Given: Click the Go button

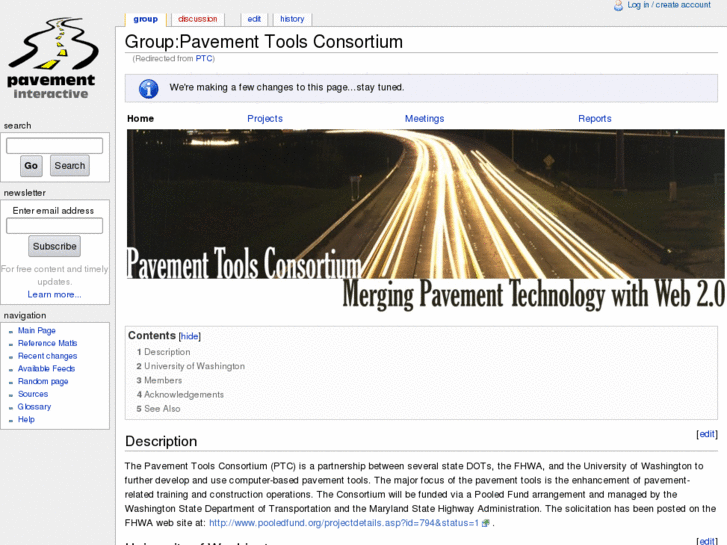Looking at the screenshot, I should (31, 166).
